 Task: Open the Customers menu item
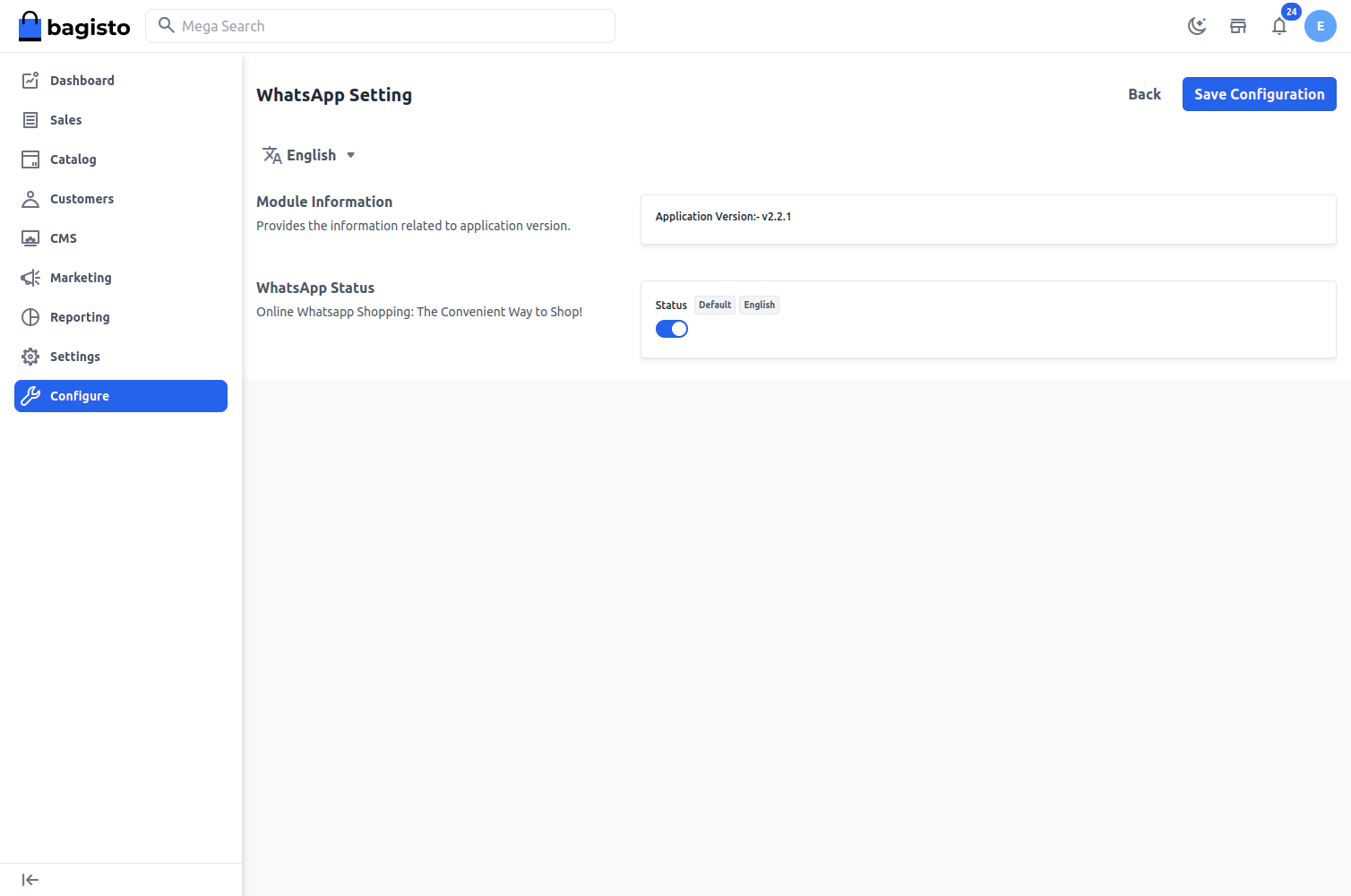[x=121, y=199]
